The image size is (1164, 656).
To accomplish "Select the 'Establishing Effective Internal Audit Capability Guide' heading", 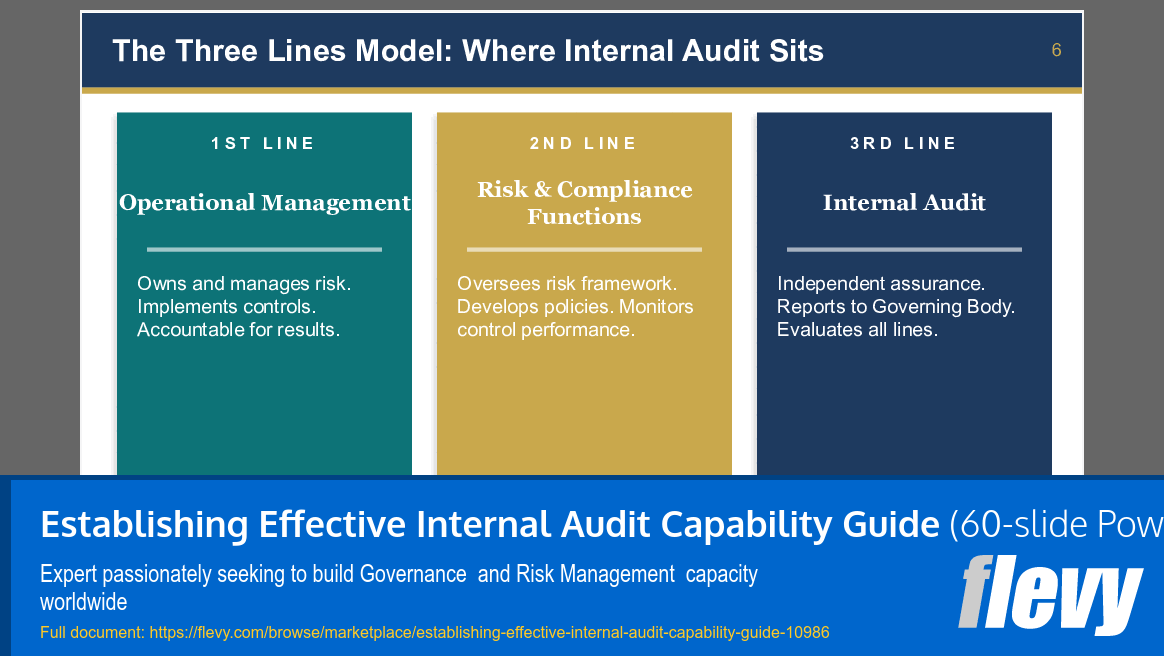I will (480, 524).
